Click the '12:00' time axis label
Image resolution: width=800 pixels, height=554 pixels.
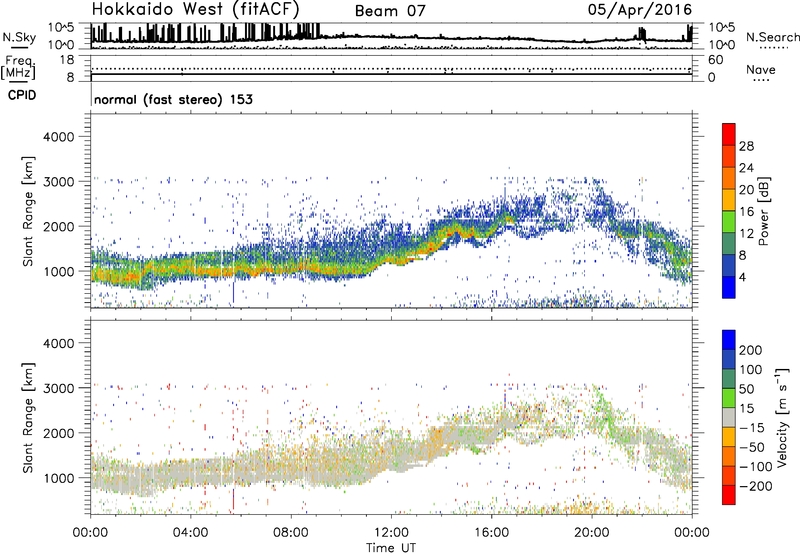(x=391, y=533)
